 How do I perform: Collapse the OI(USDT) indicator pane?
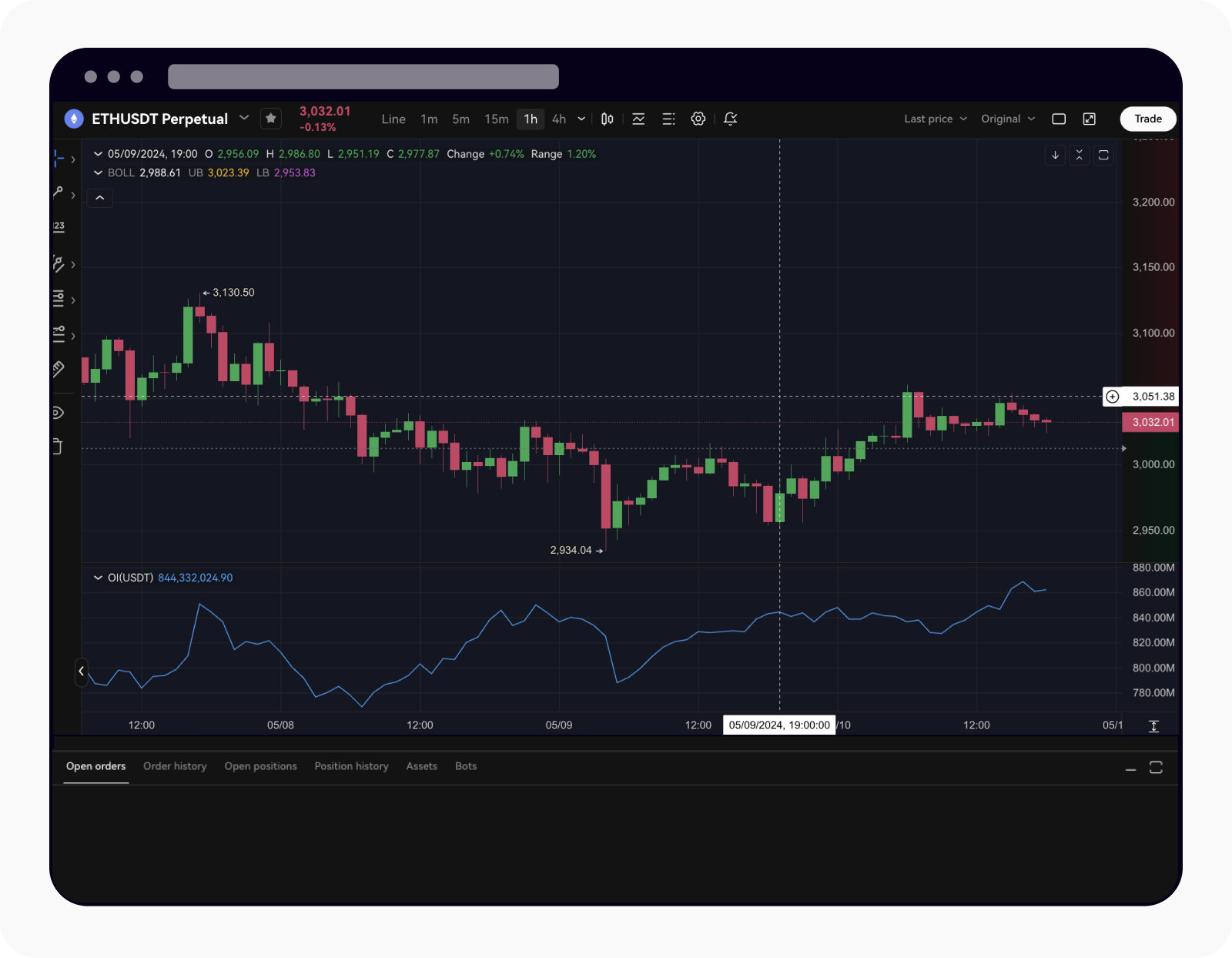[98, 578]
